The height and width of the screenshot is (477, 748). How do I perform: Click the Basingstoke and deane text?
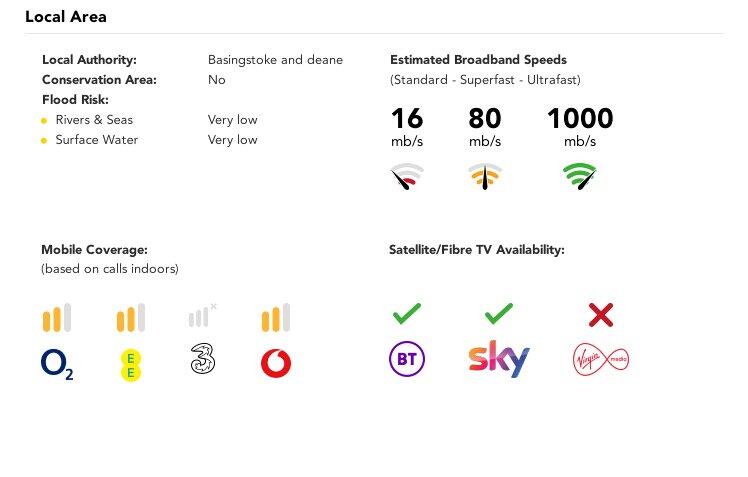tap(275, 60)
